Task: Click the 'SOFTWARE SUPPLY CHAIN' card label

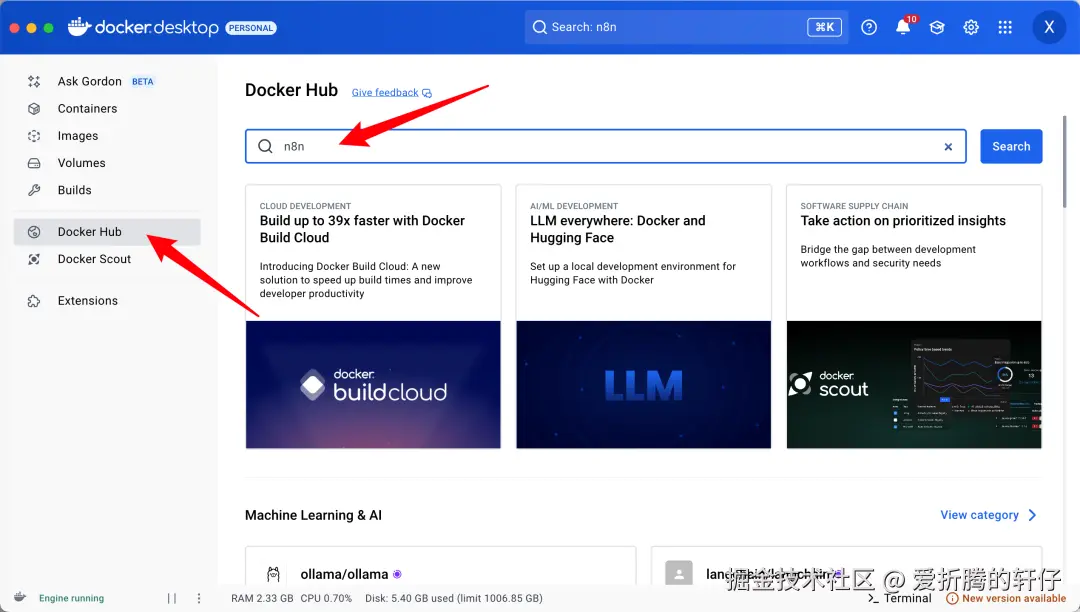Action: [854, 206]
